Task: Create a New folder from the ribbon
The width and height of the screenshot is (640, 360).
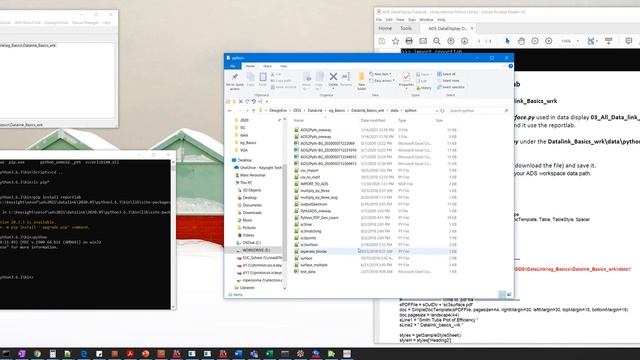Action: click(x=362, y=81)
